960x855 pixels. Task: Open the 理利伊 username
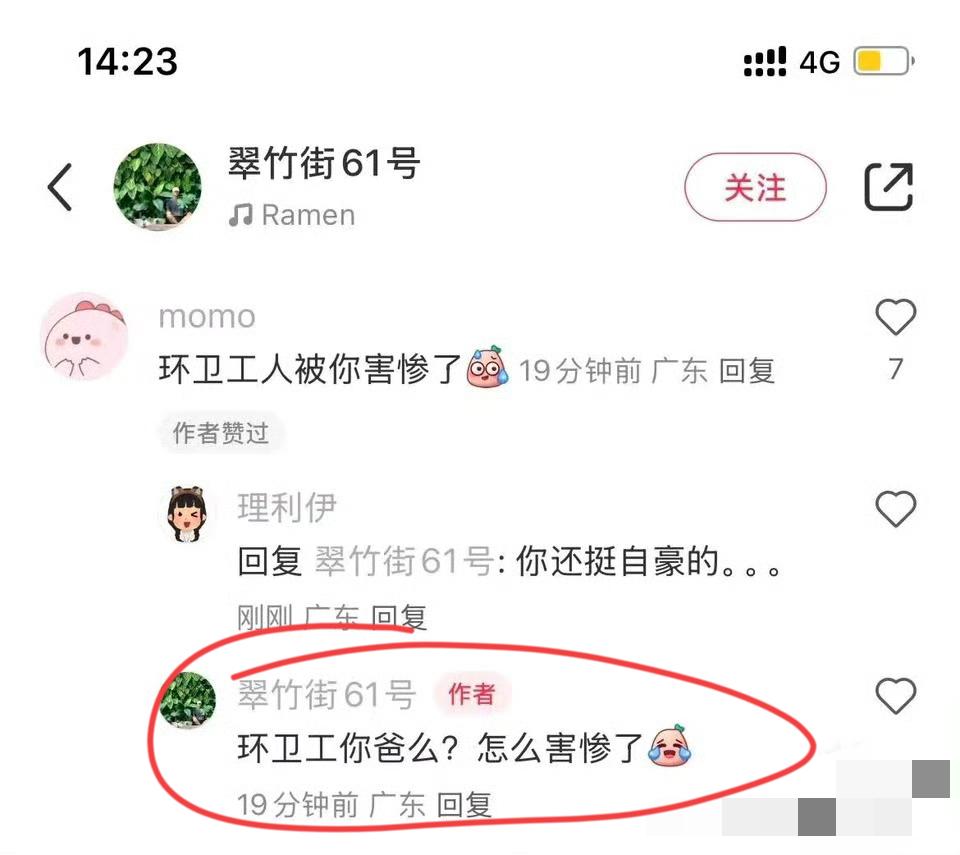click(287, 507)
